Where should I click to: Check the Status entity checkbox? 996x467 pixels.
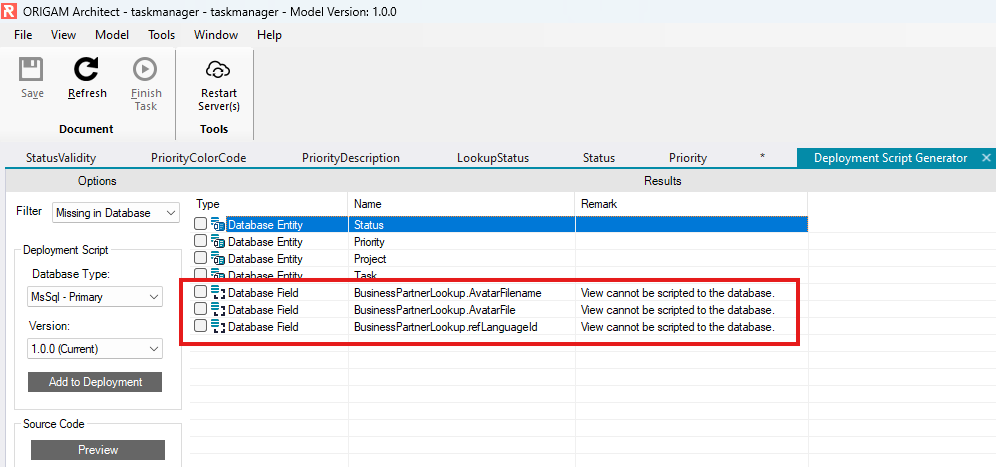[x=200, y=224]
